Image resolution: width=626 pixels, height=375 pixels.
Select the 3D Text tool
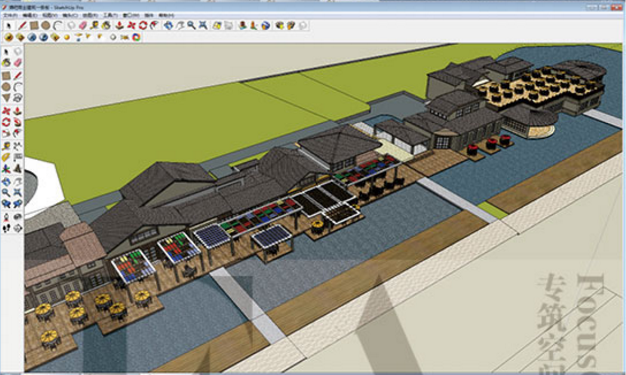[18, 169]
